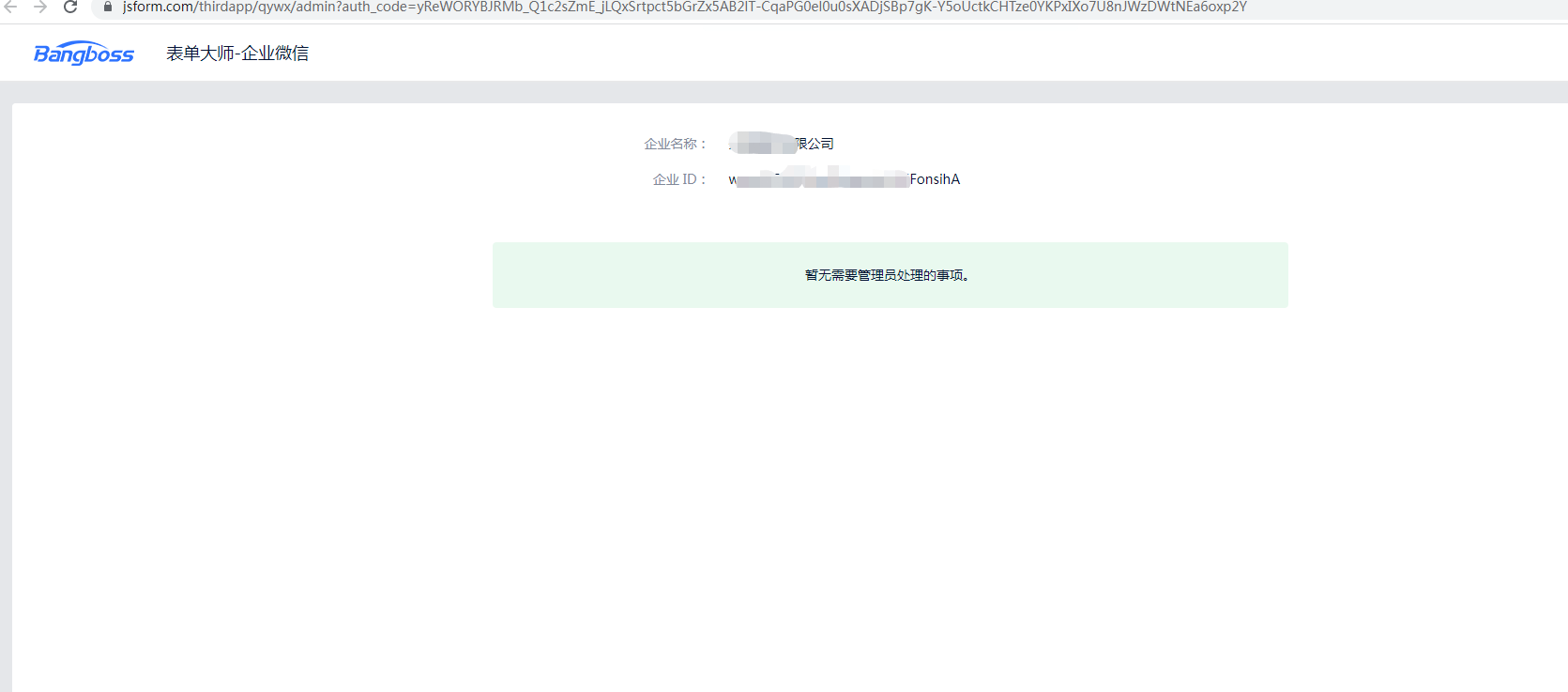
Task: Click the enterprise ID ending in FonsihA
Action: tap(934, 179)
